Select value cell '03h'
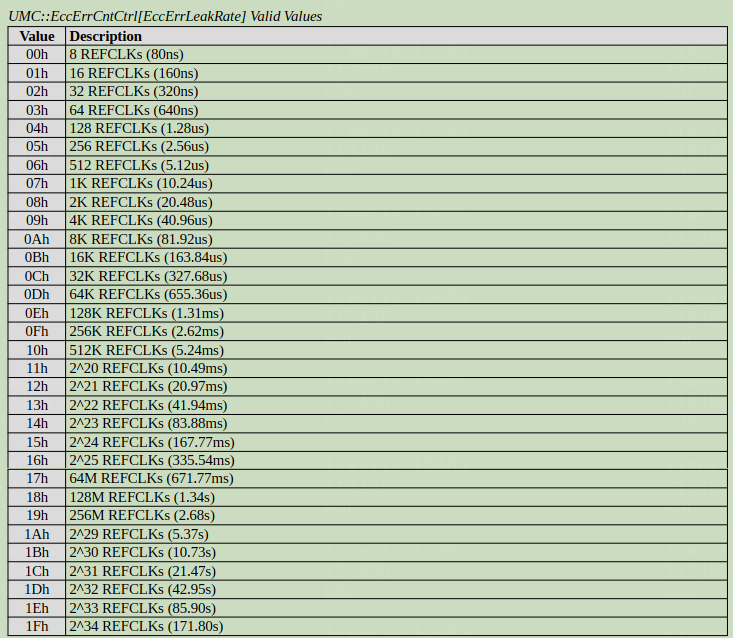The image size is (733, 638). (37, 110)
